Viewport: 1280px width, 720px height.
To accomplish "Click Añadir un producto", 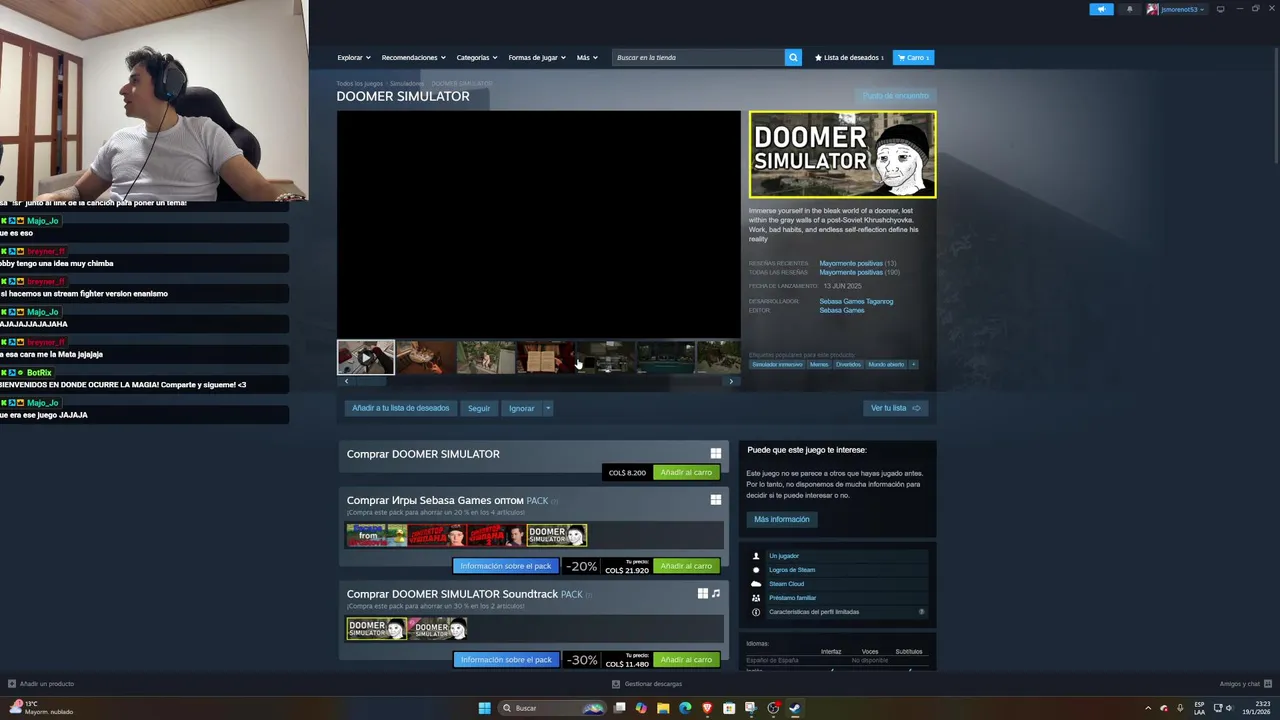I will (41, 684).
